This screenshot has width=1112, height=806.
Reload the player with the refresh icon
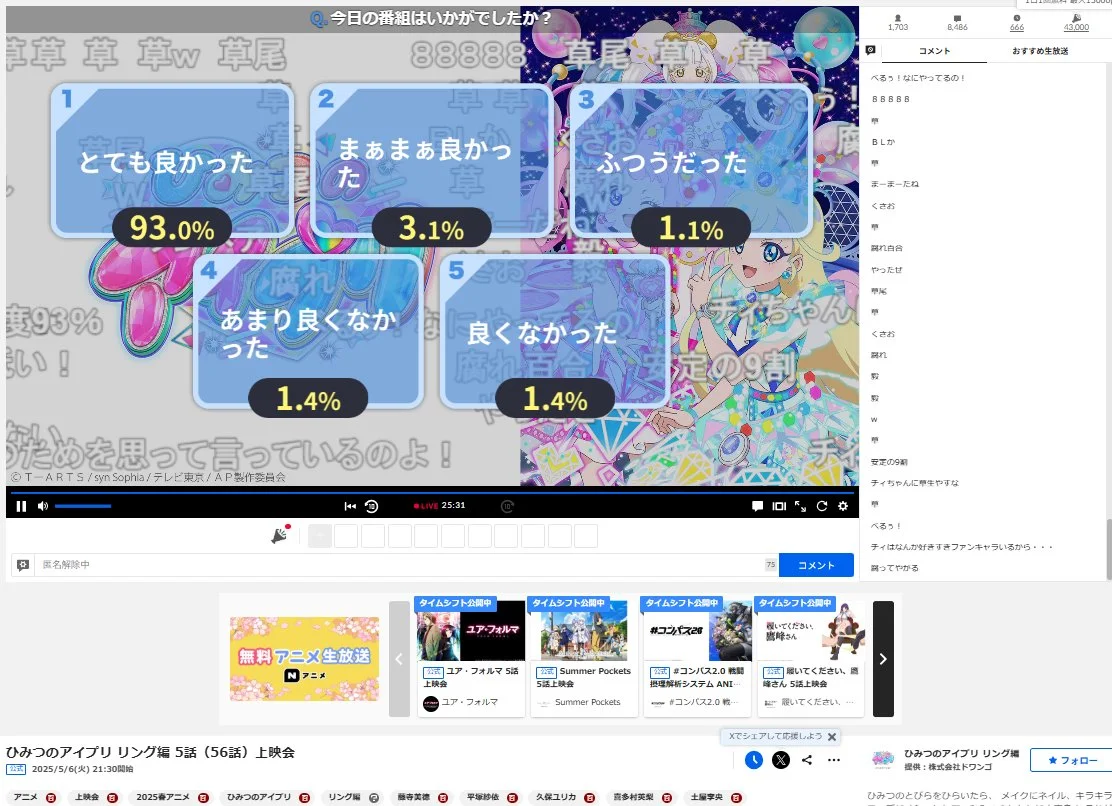[822, 506]
